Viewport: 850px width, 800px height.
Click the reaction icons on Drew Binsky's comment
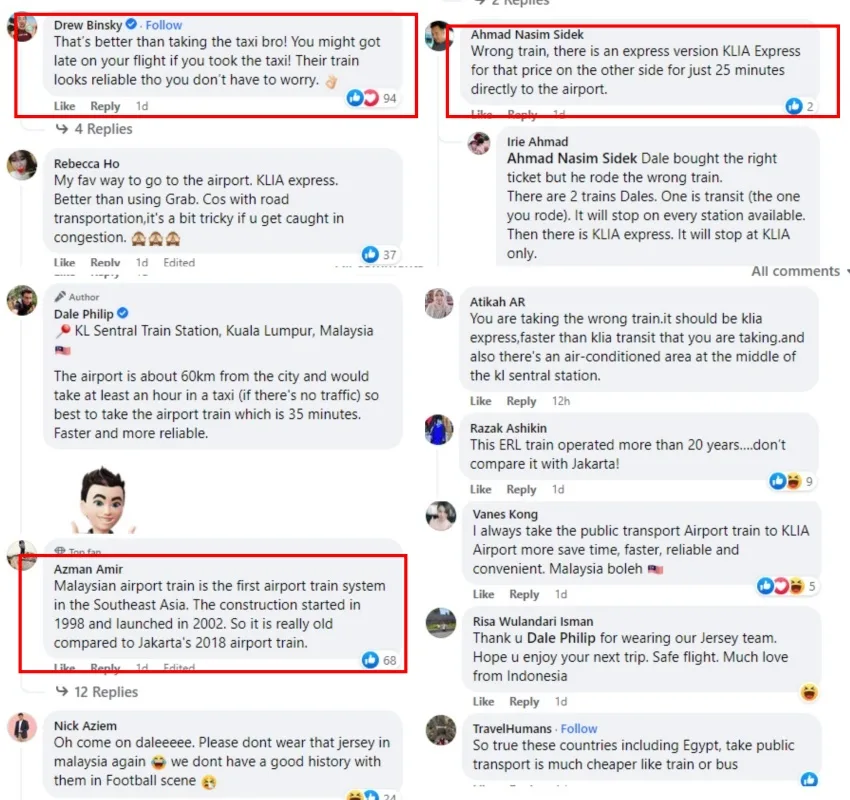click(x=363, y=98)
